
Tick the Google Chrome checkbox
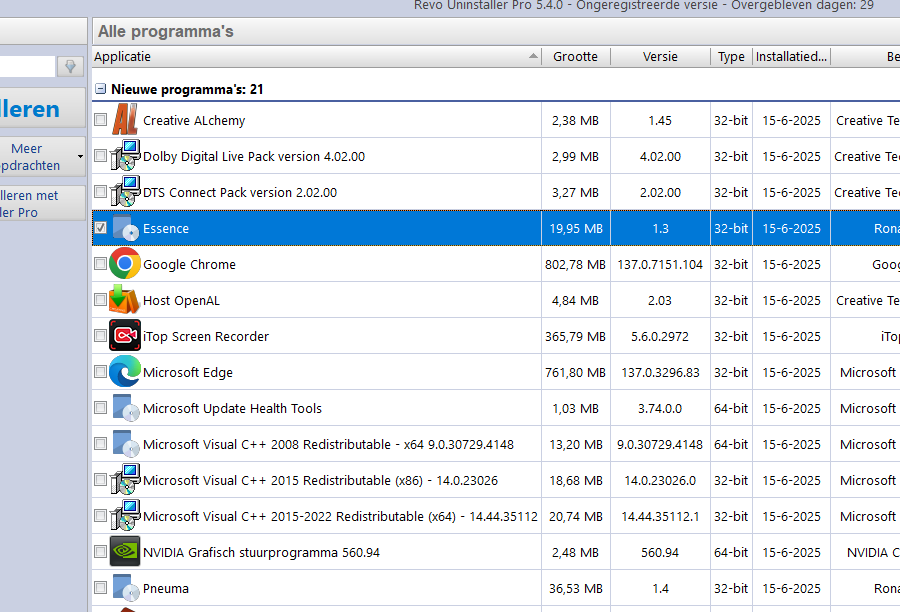(x=100, y=264)
